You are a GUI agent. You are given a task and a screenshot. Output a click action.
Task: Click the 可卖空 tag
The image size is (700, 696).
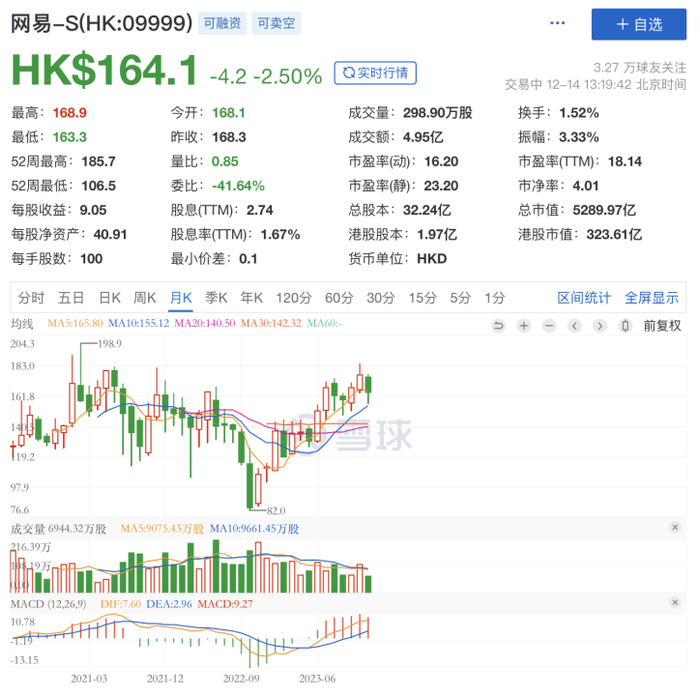pyautogui.click(x=276, y=23)
